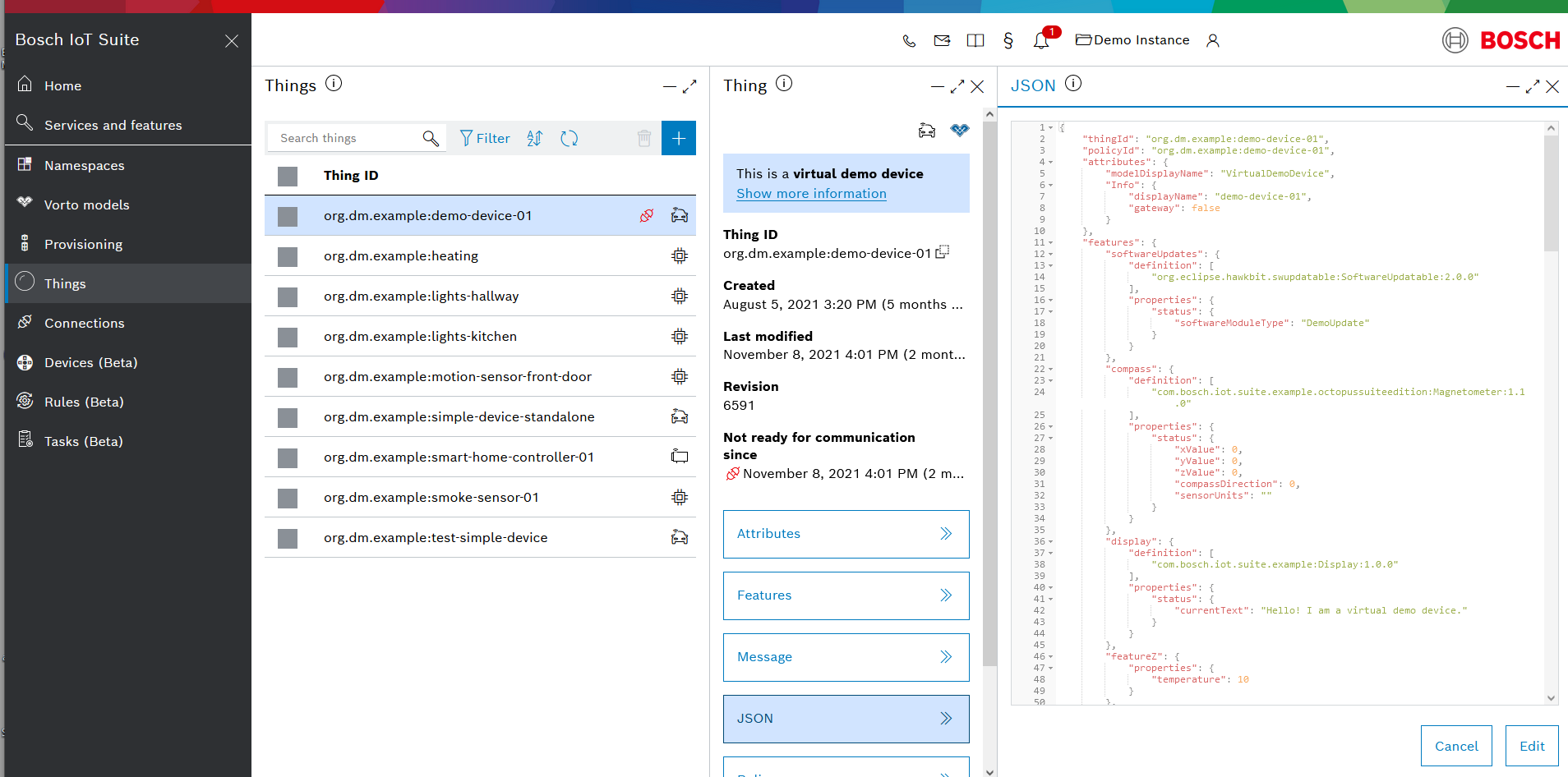Toggle checkbox for demo-device-01
1568x777 pixels.
click(288, 216)
